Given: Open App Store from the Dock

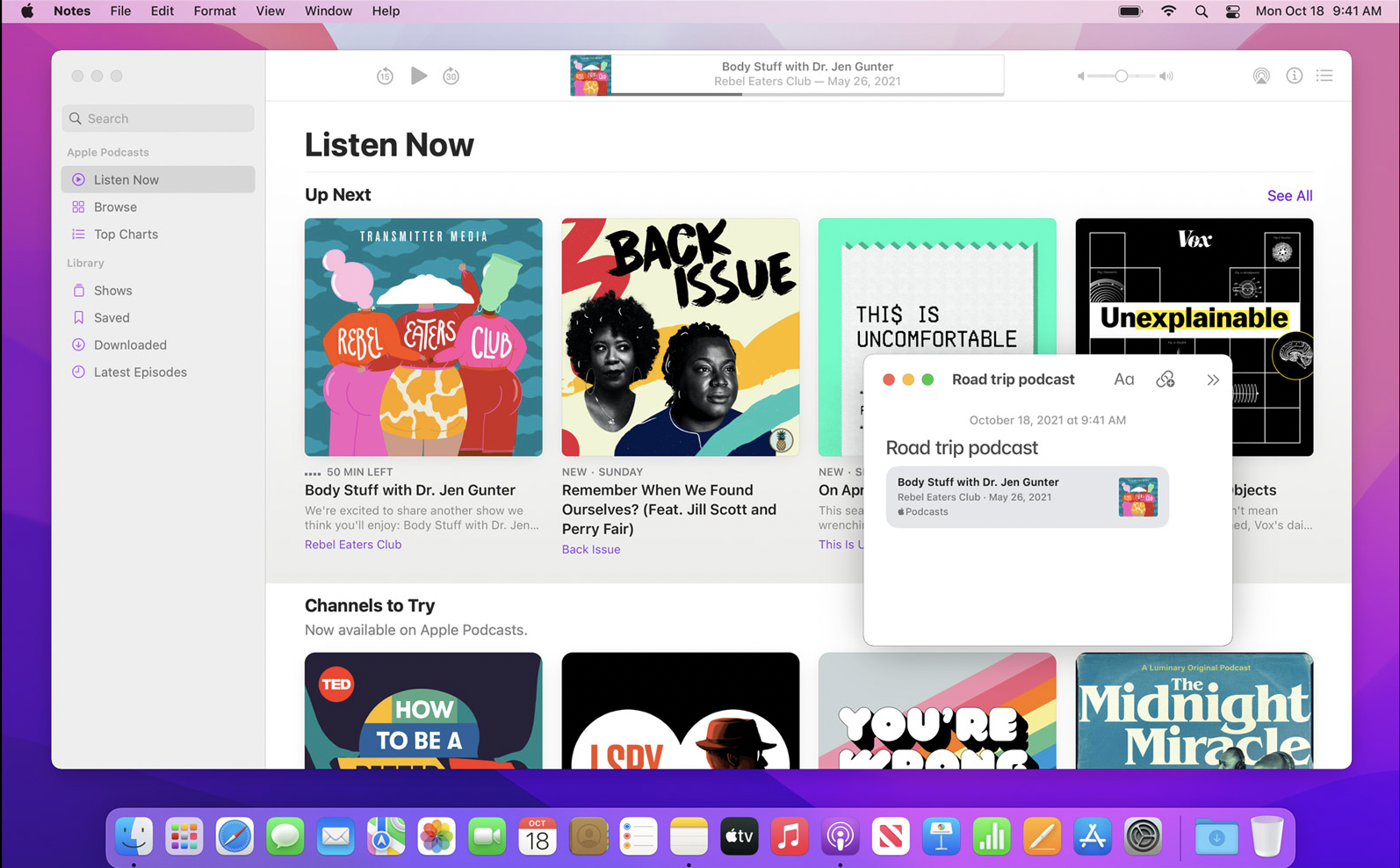Looking at the screenshot, I should pos(1093,836).
